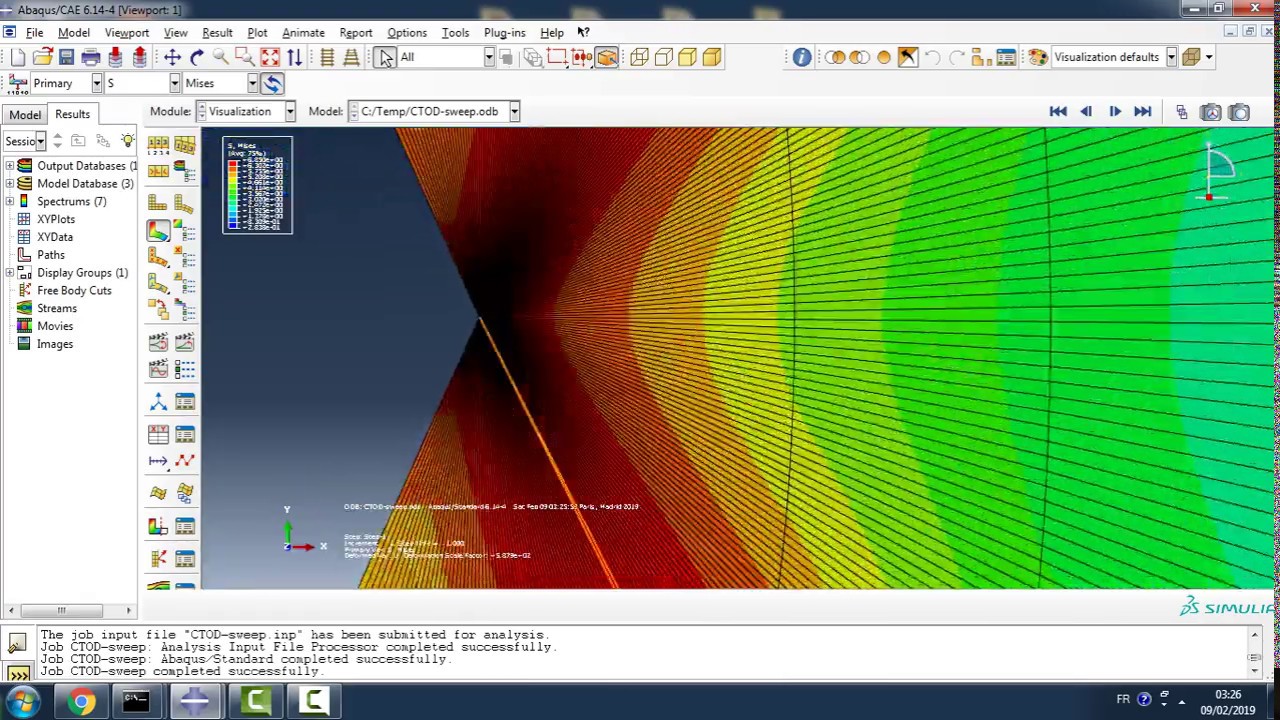Jump to the first frame
Image resolution: width=1280 pixels, height=720 pixels.
tap(1058, 112)
